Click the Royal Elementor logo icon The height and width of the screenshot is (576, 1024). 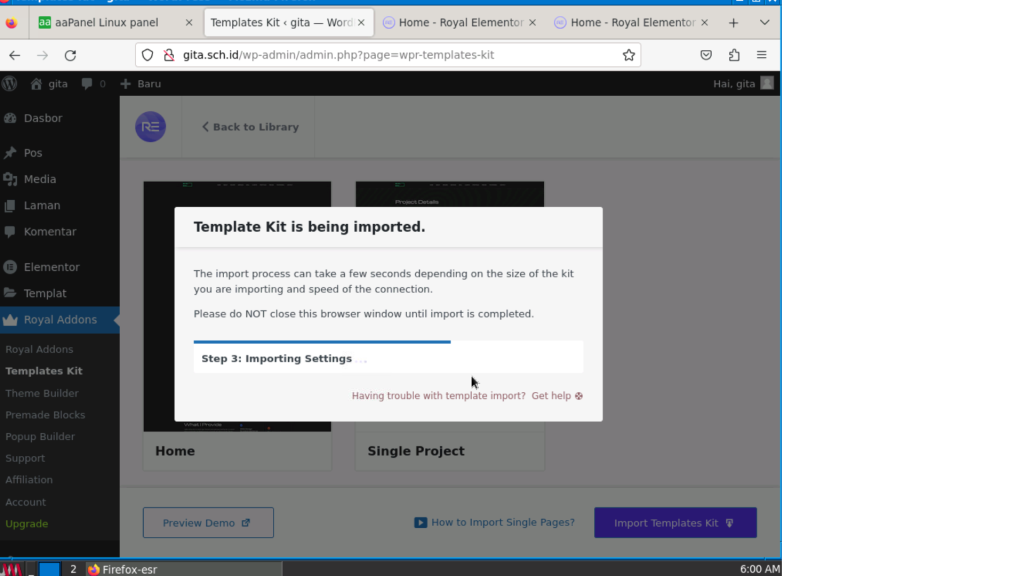point(151,127)
